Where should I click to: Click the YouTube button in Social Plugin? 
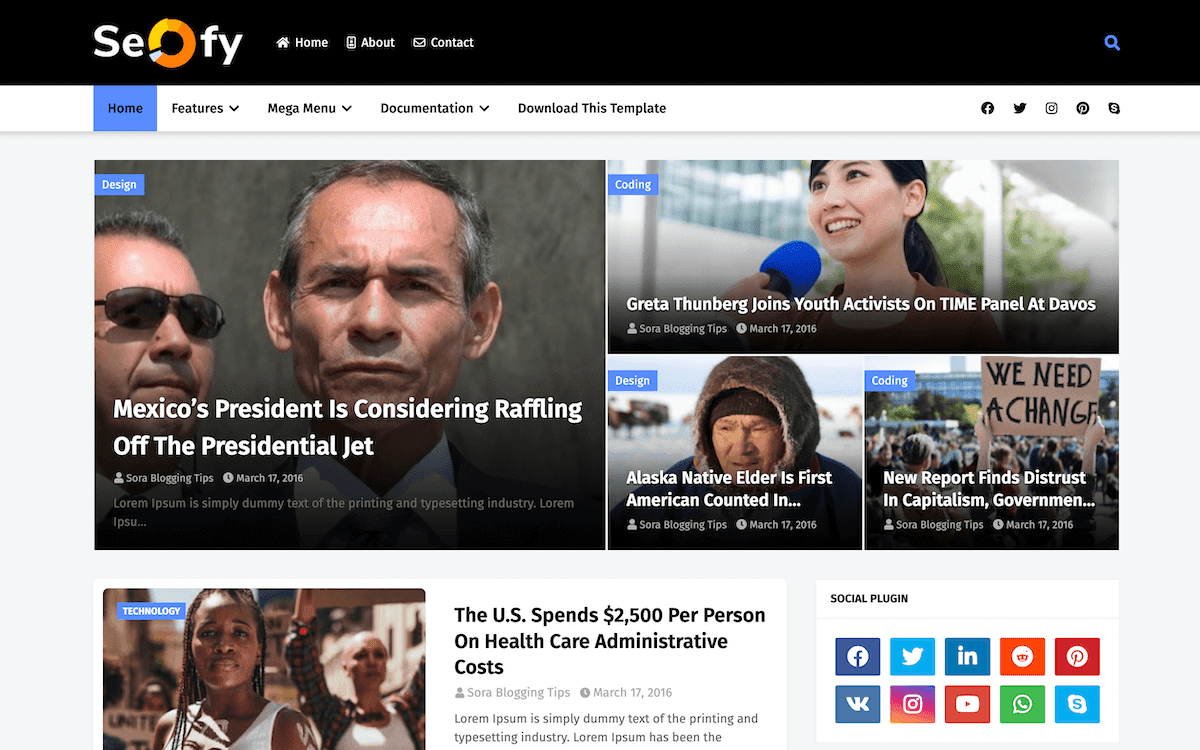[967, 704]
